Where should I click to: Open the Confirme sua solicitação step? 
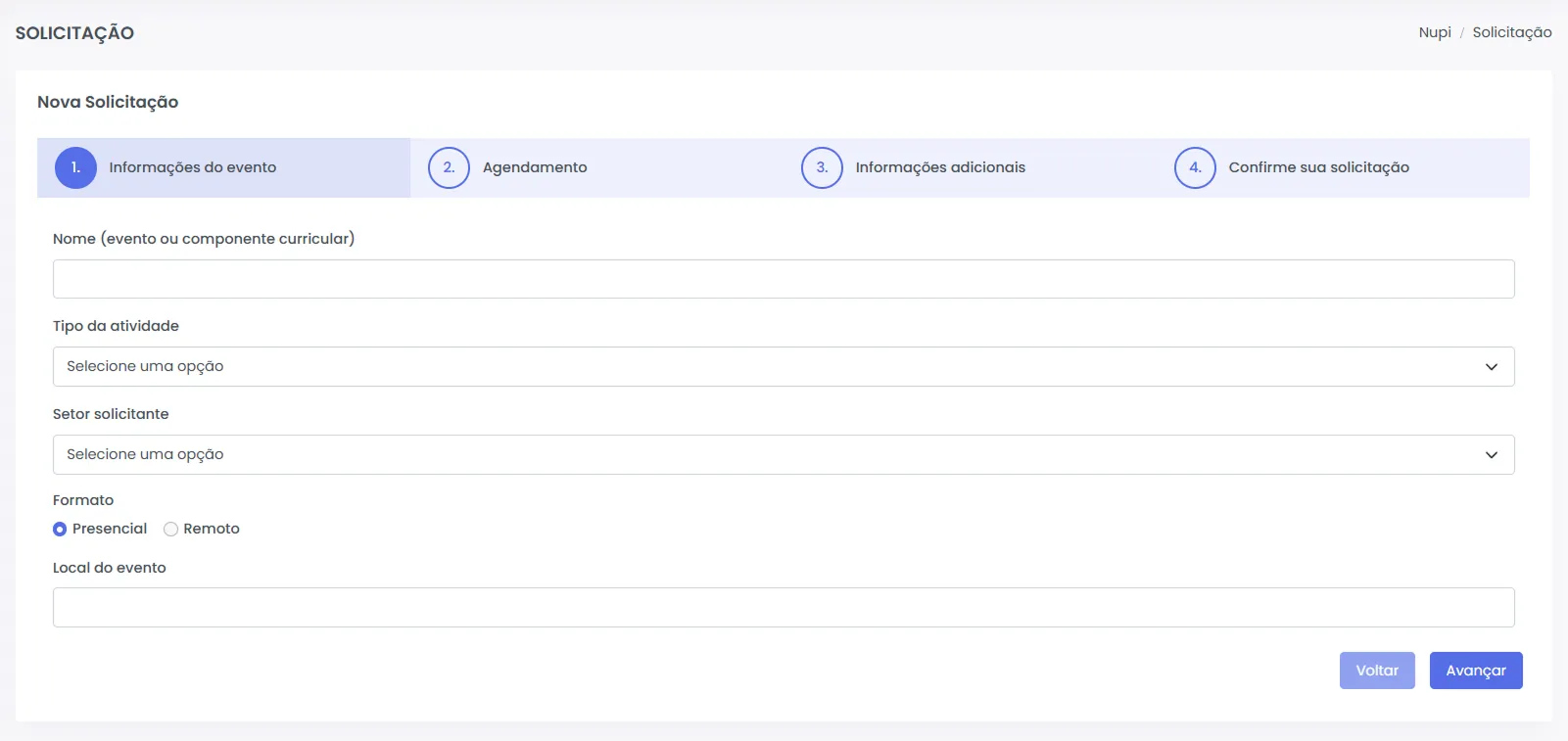pyautogui.click(x=1318, y=167)
